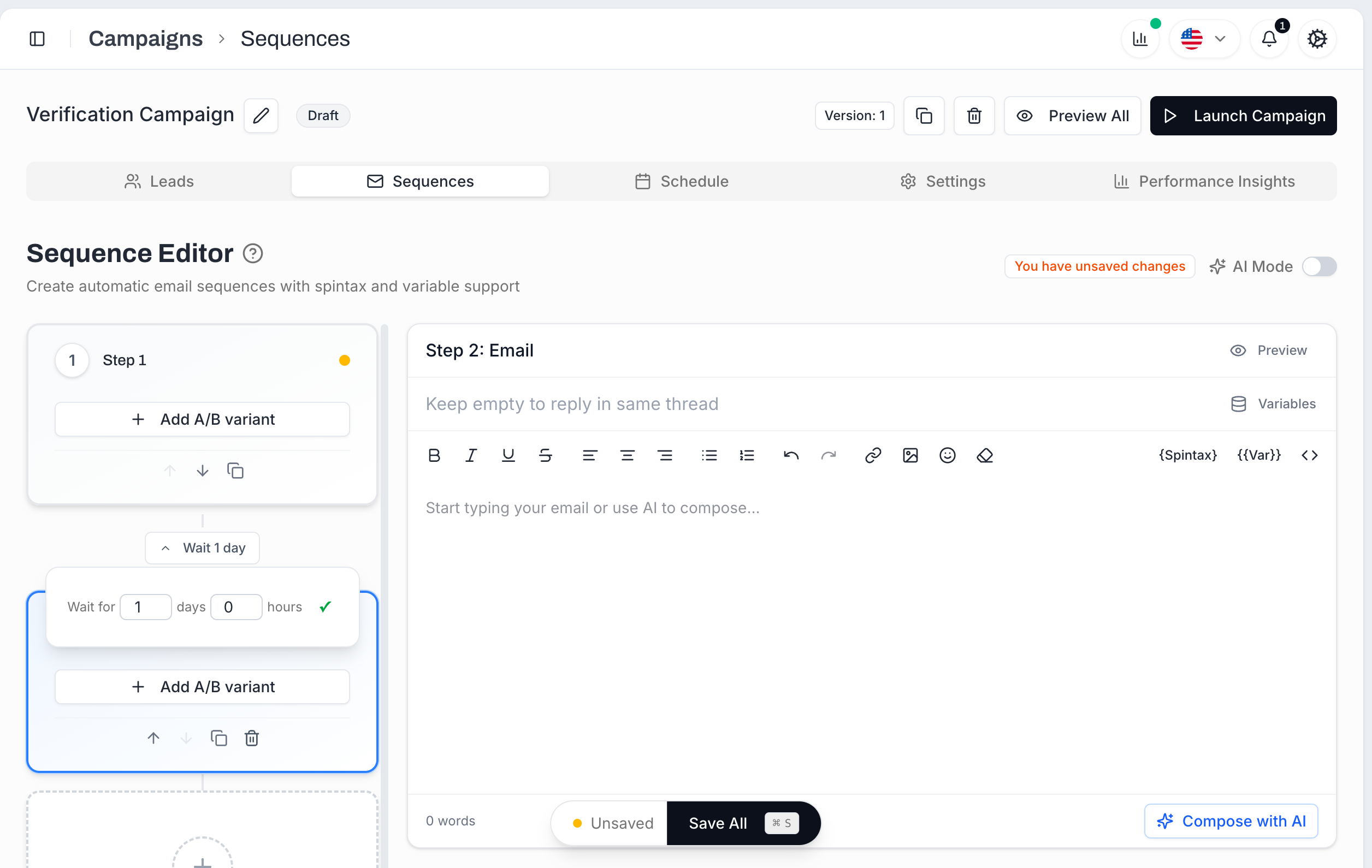
Task: Open the emoji picker
Action: click(948, 456)
